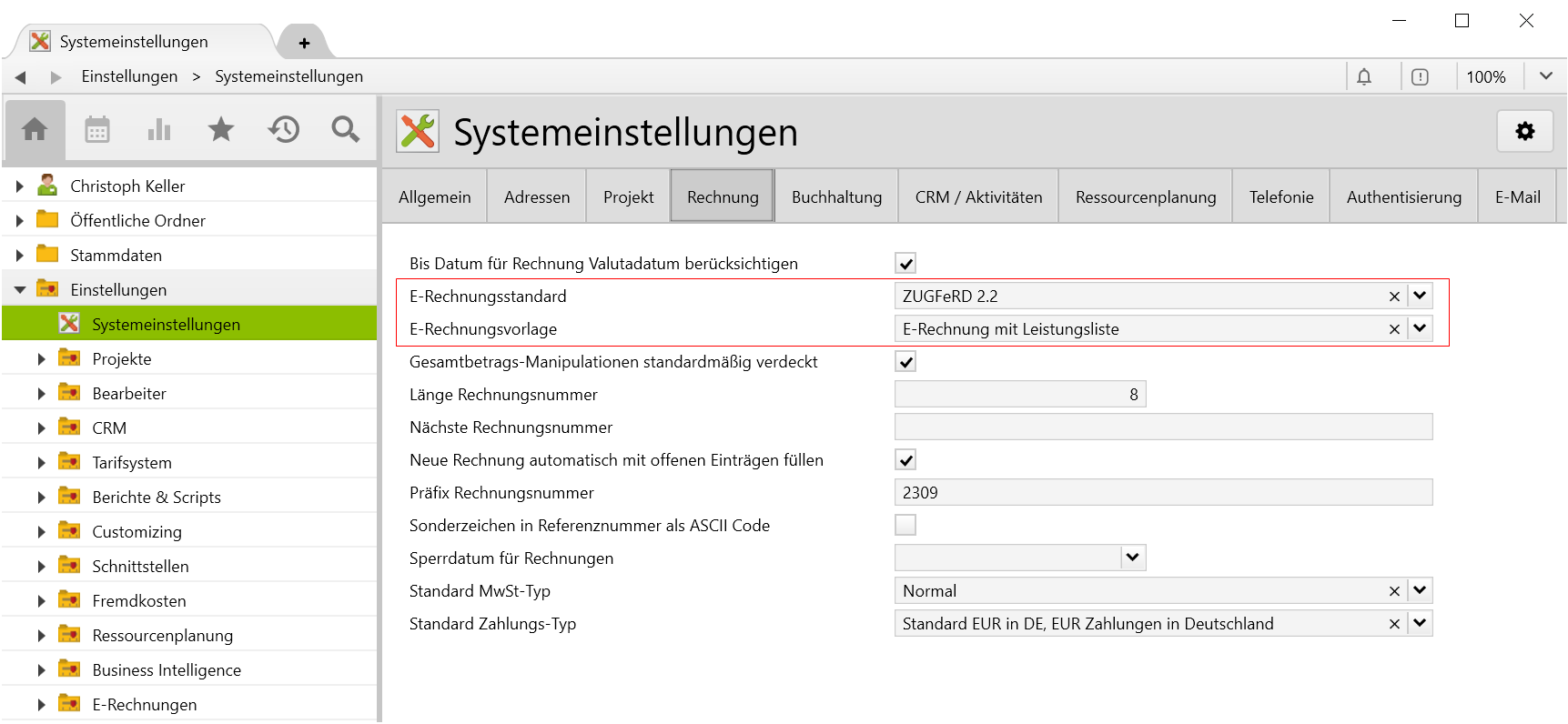Viewport: 1568px width, 724px height.
Task: Disable Neue Rechnung automatisch füllen checkbox
Action: (x=905, y=460)
